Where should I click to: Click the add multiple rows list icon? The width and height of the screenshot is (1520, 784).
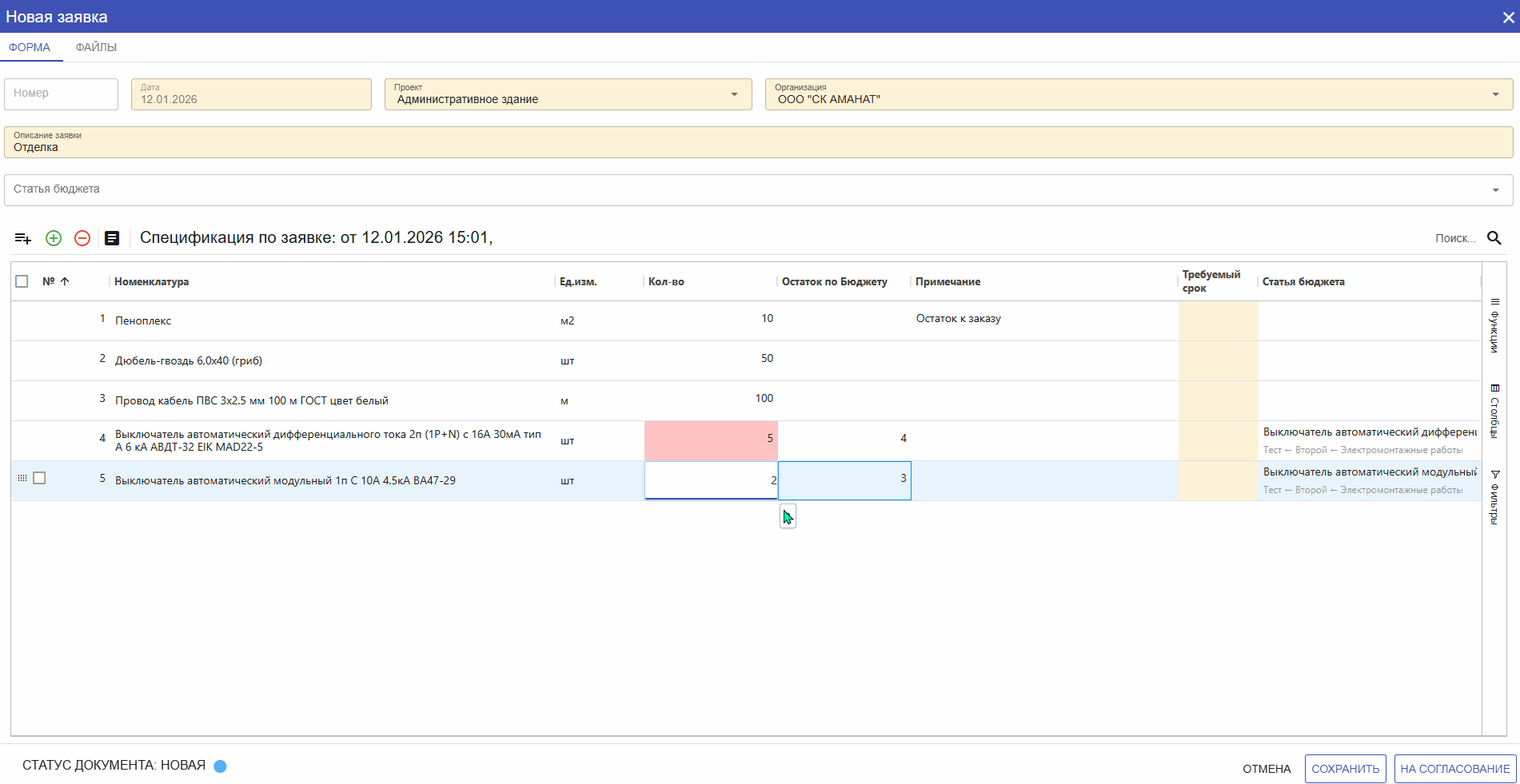[22, 238]
